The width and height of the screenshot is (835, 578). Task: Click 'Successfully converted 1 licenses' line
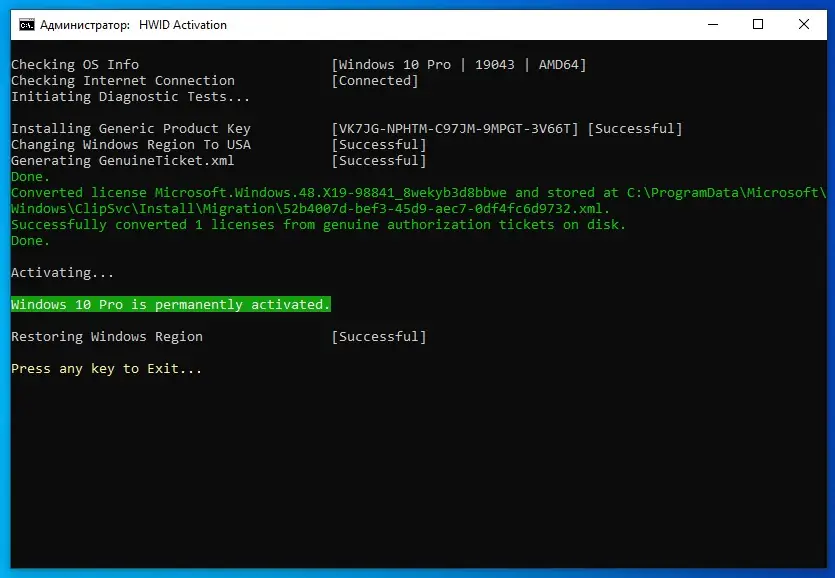tap(318, 225)
